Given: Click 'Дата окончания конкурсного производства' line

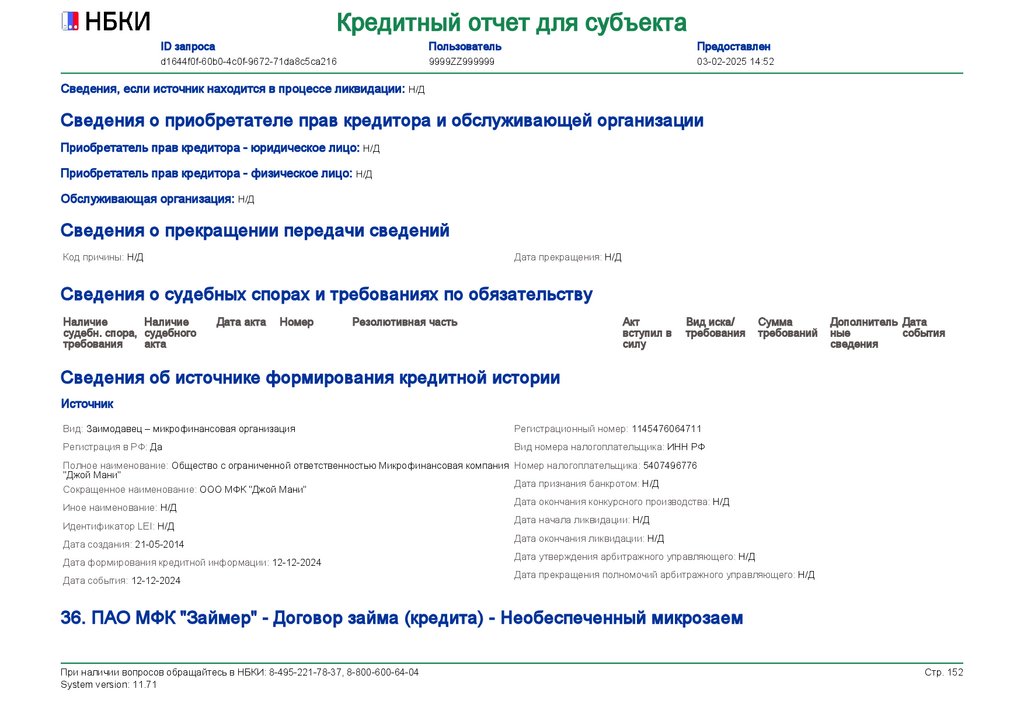Looking at the screenshot, I should point(622,502).
